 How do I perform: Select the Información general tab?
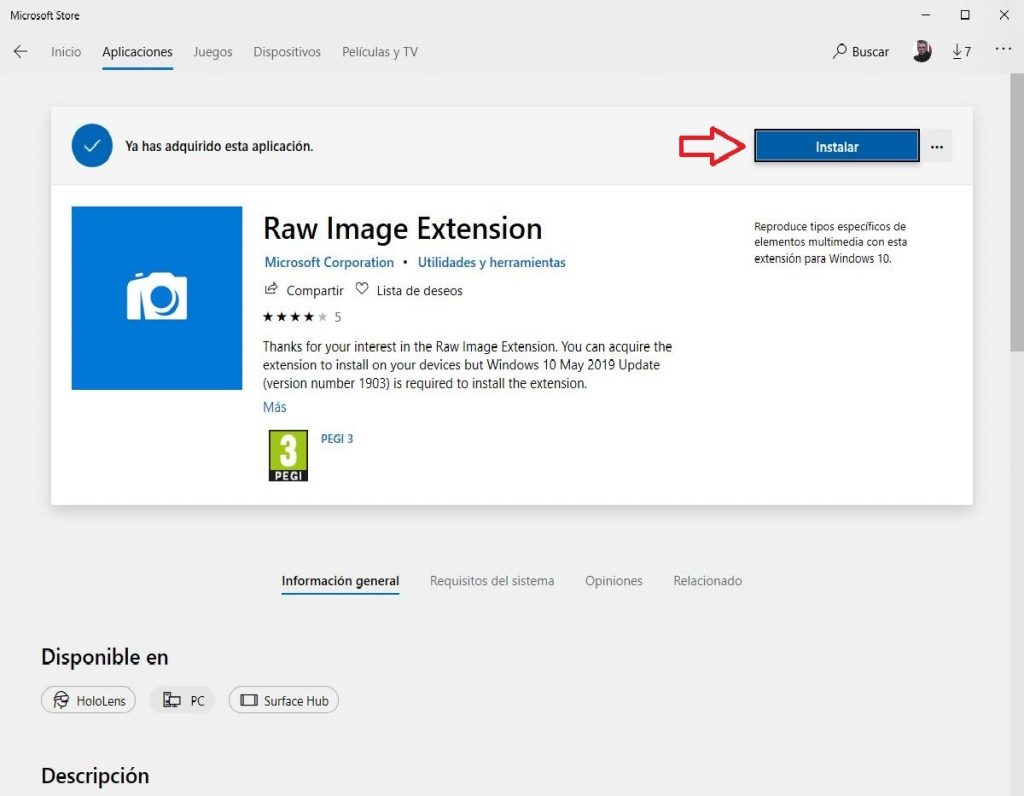tap(340, 581)
